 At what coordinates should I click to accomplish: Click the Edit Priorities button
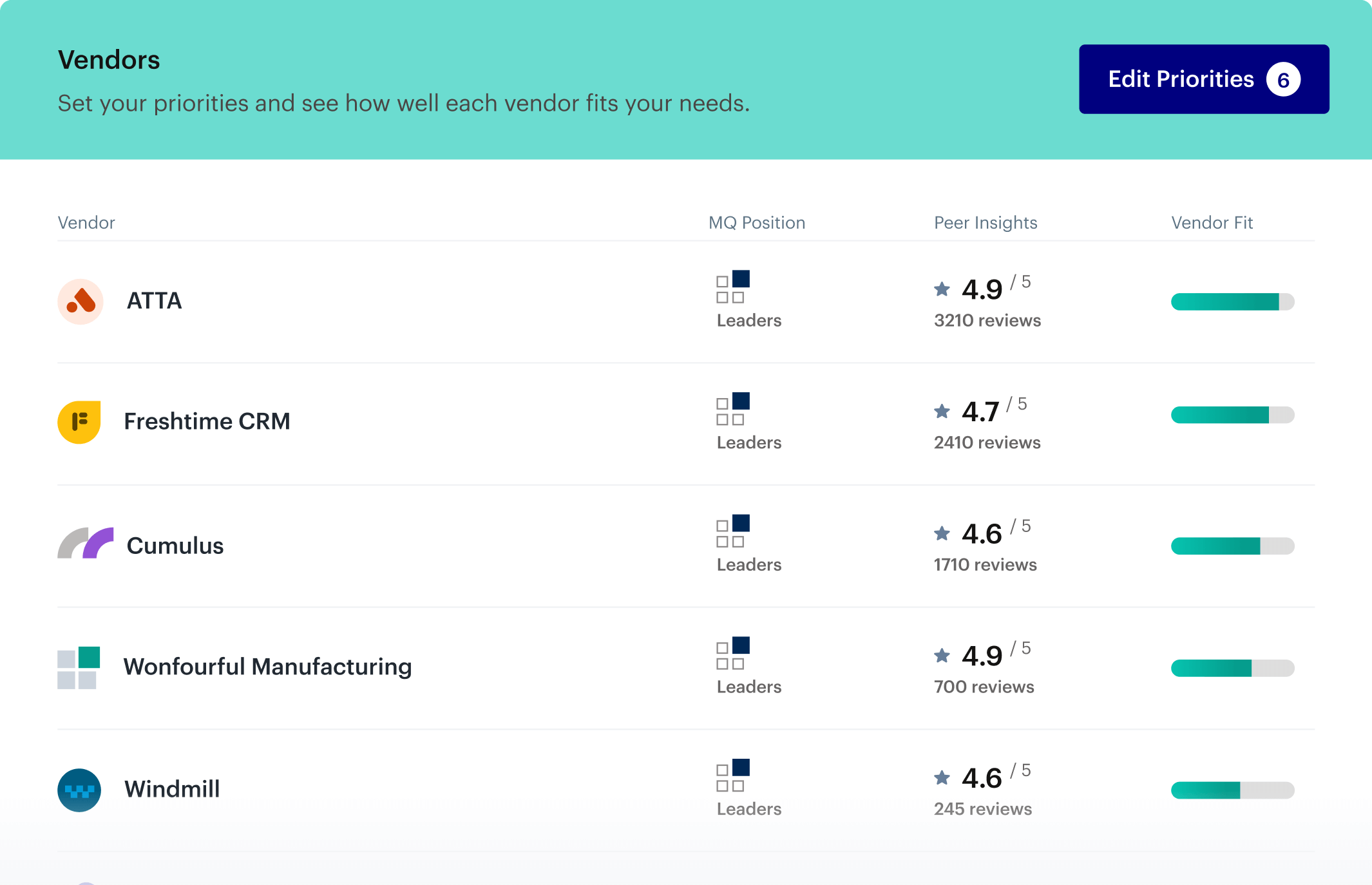coord(1203,79)
